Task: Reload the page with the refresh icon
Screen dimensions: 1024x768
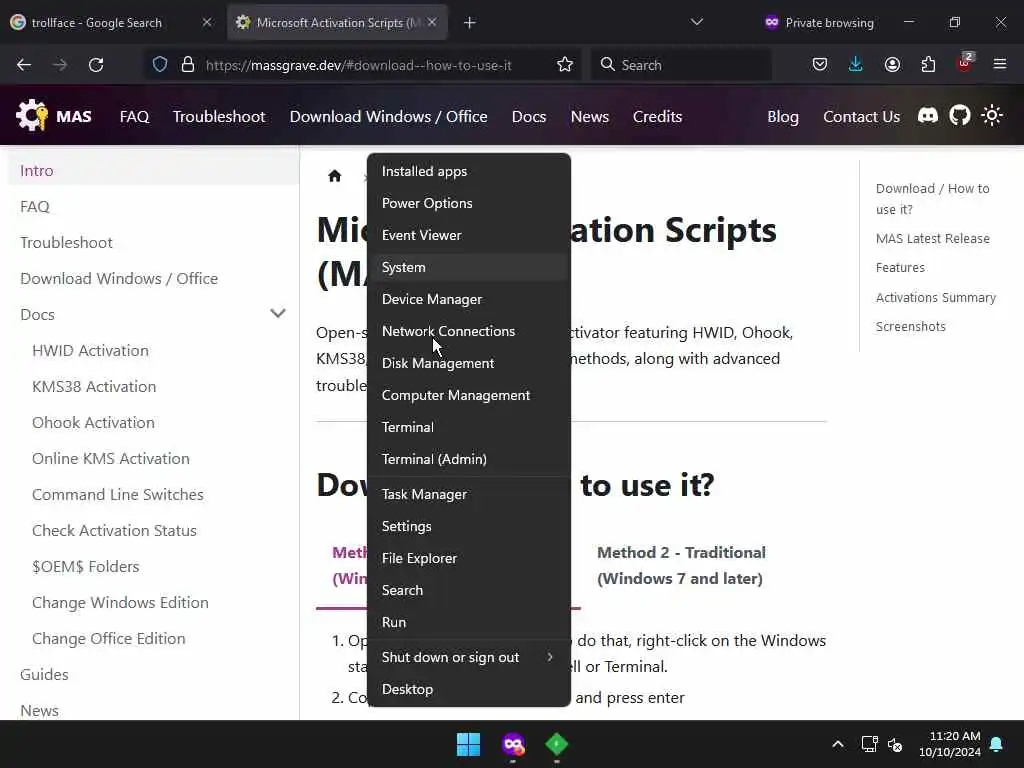Action: 96,65
